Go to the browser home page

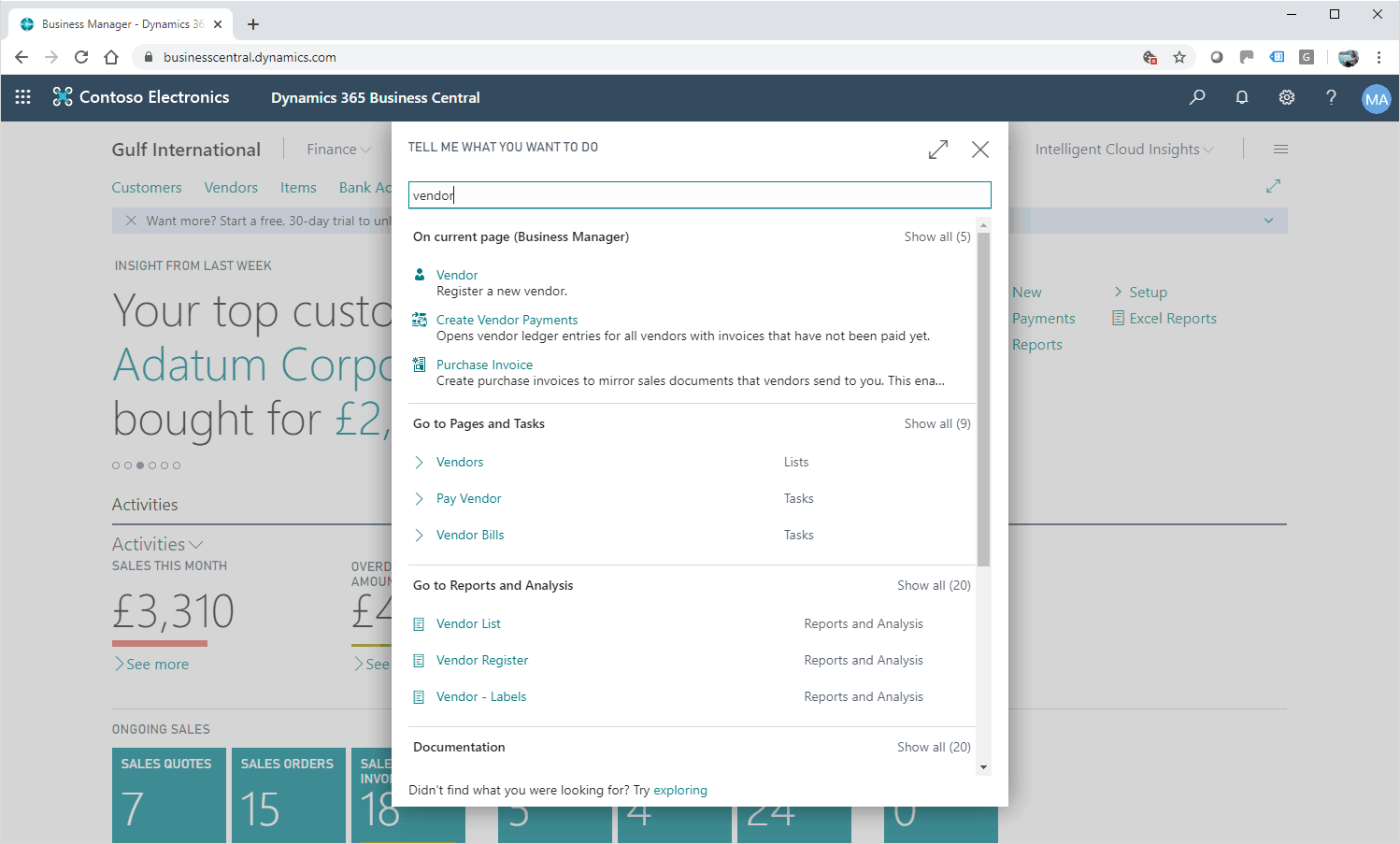(111, 57)
